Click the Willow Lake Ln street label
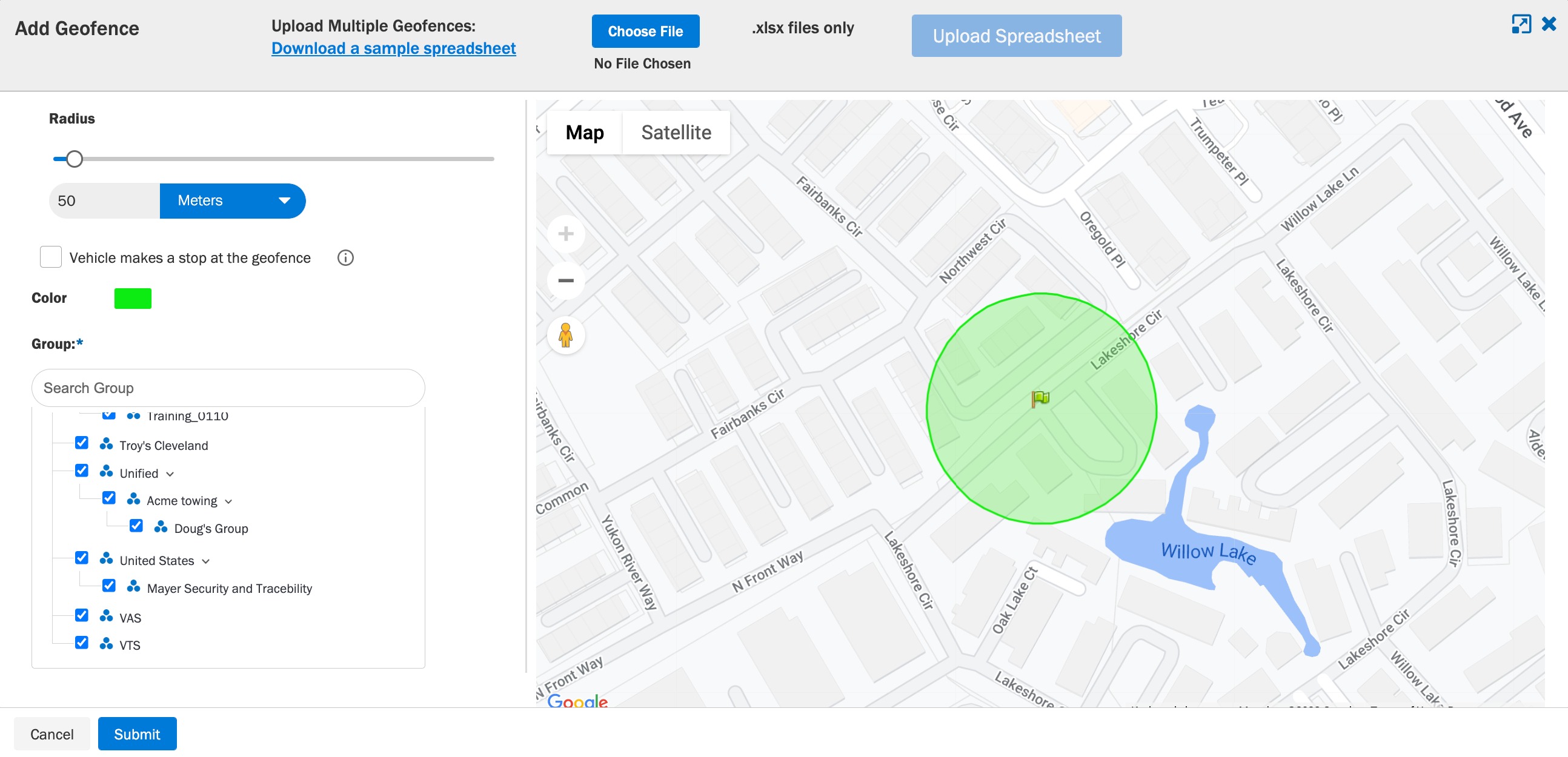 pos(1320,199)
